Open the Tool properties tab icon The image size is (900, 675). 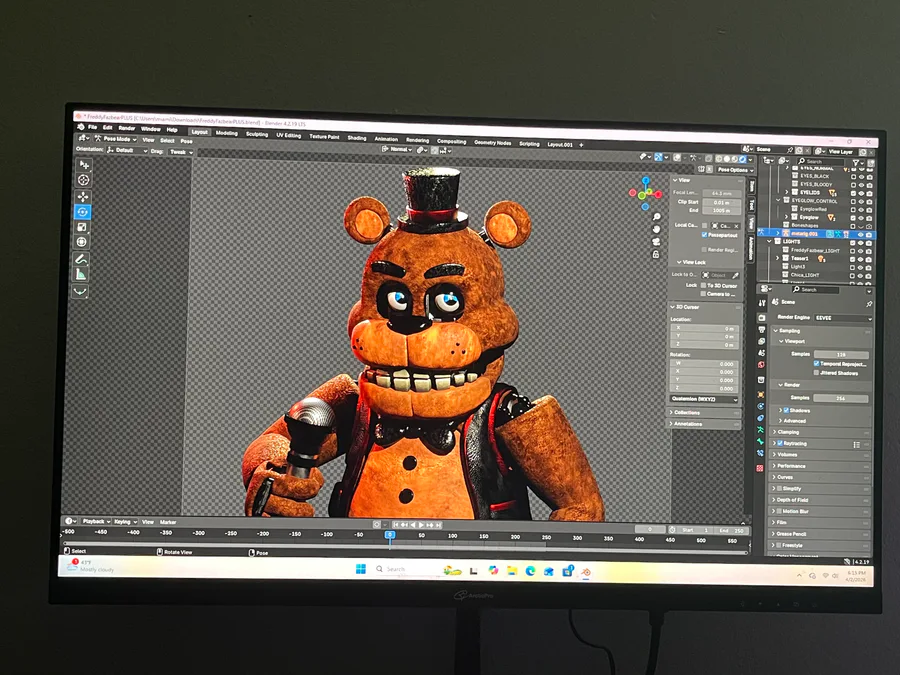click(x=762, y=303)
